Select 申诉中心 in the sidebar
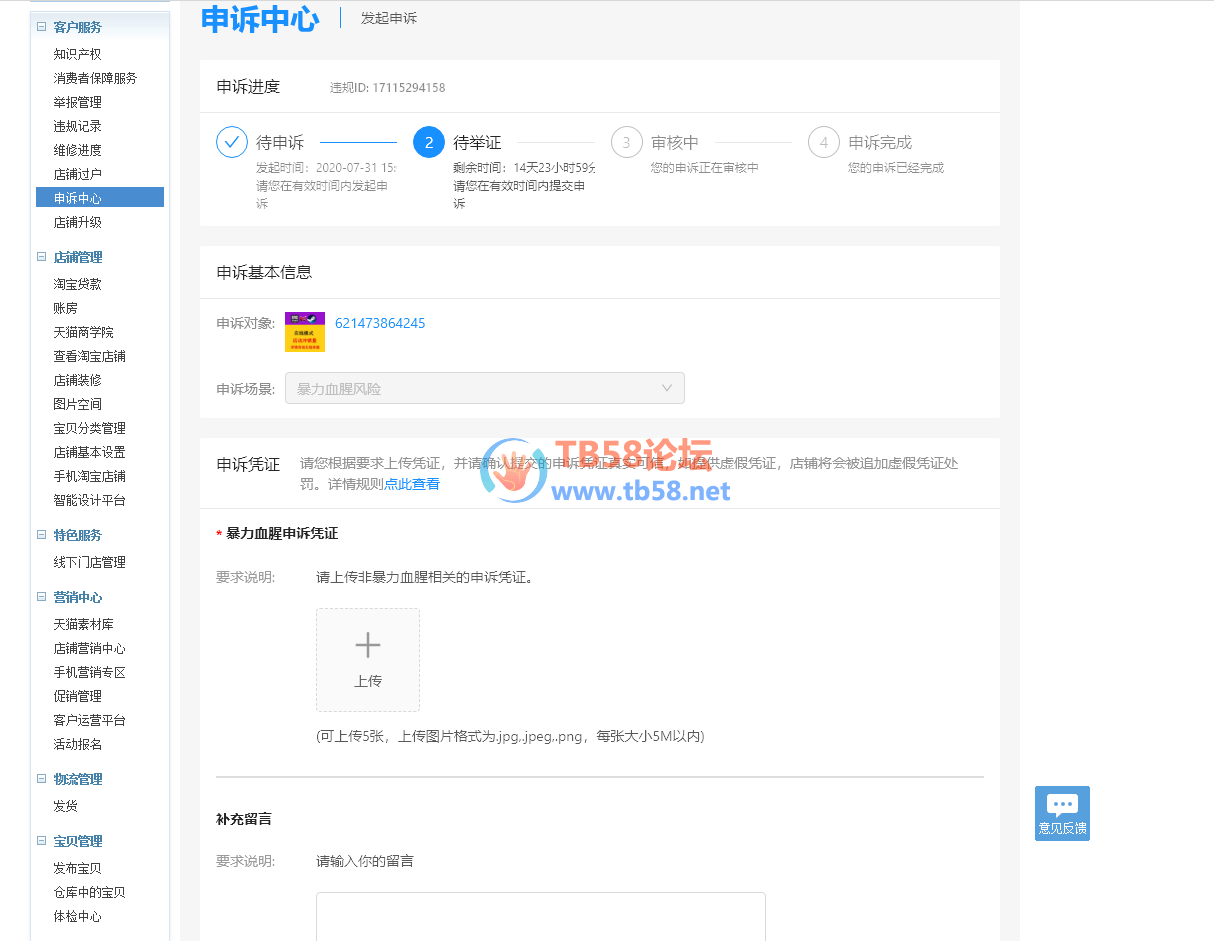Screen dimensions: 1214x941 (78, 198)
